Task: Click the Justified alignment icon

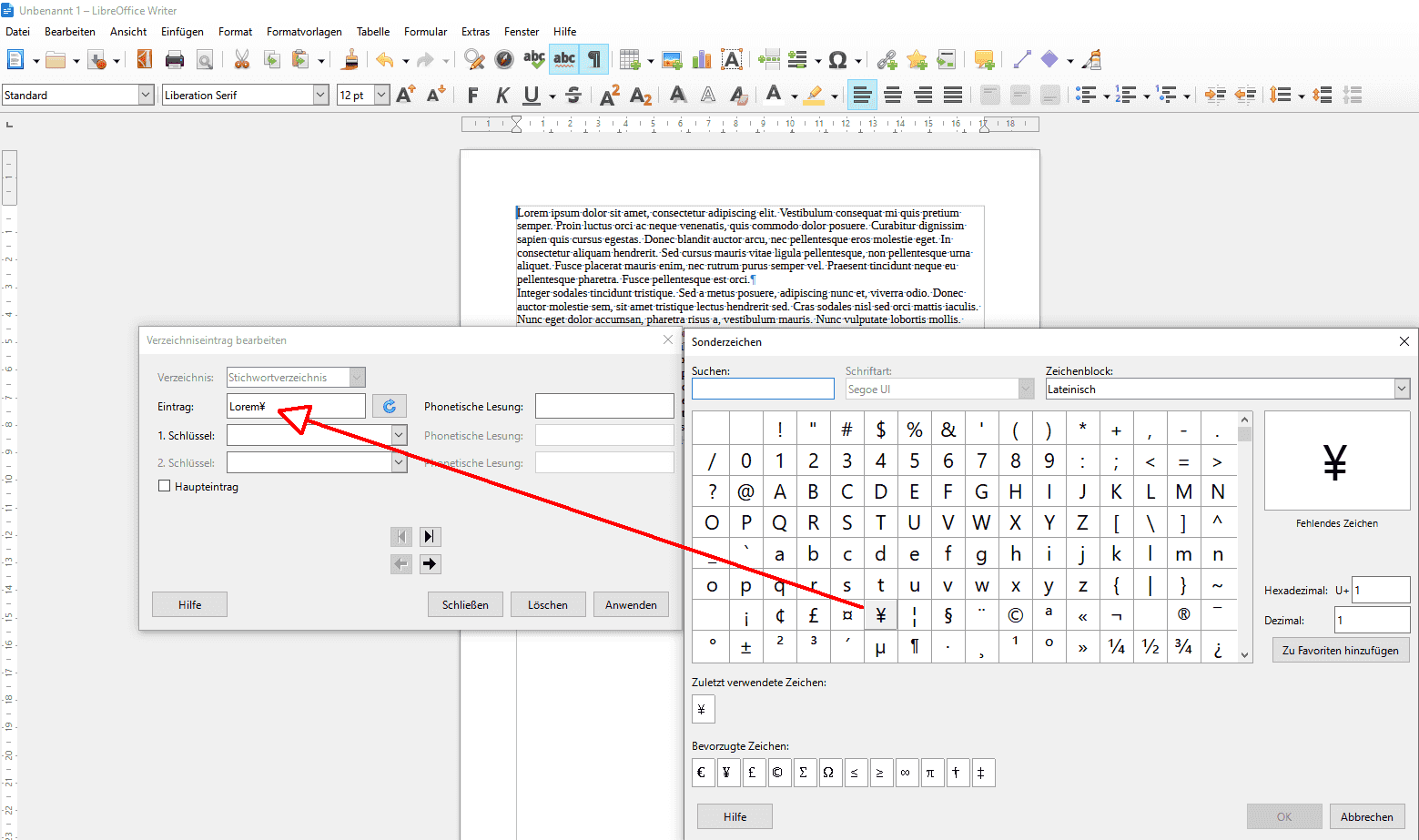Action: click(953, 95)
